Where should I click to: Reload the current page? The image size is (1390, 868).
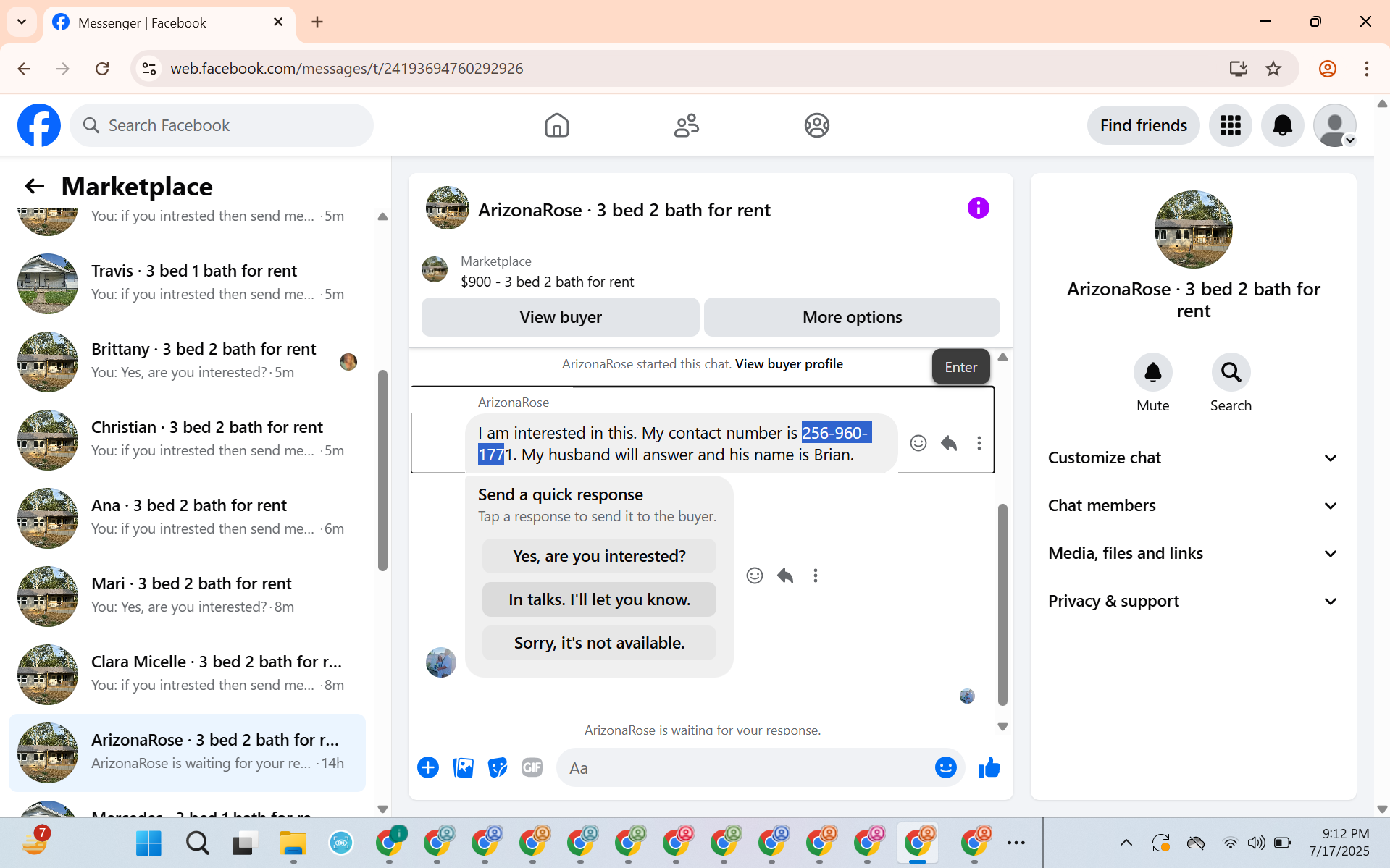(102, 69)
